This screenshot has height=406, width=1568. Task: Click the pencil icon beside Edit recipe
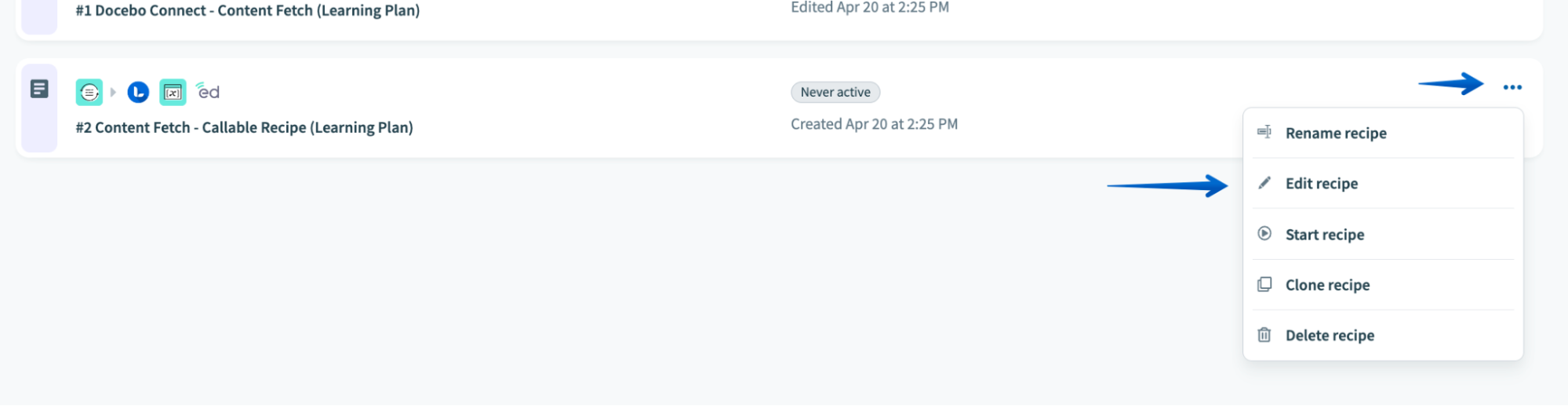tap(1264, 183)
